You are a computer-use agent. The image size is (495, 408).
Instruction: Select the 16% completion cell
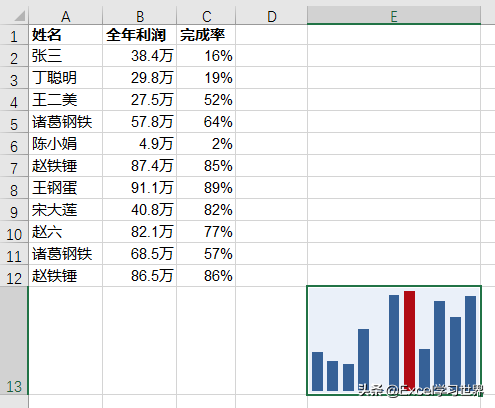tap(206, 56)
